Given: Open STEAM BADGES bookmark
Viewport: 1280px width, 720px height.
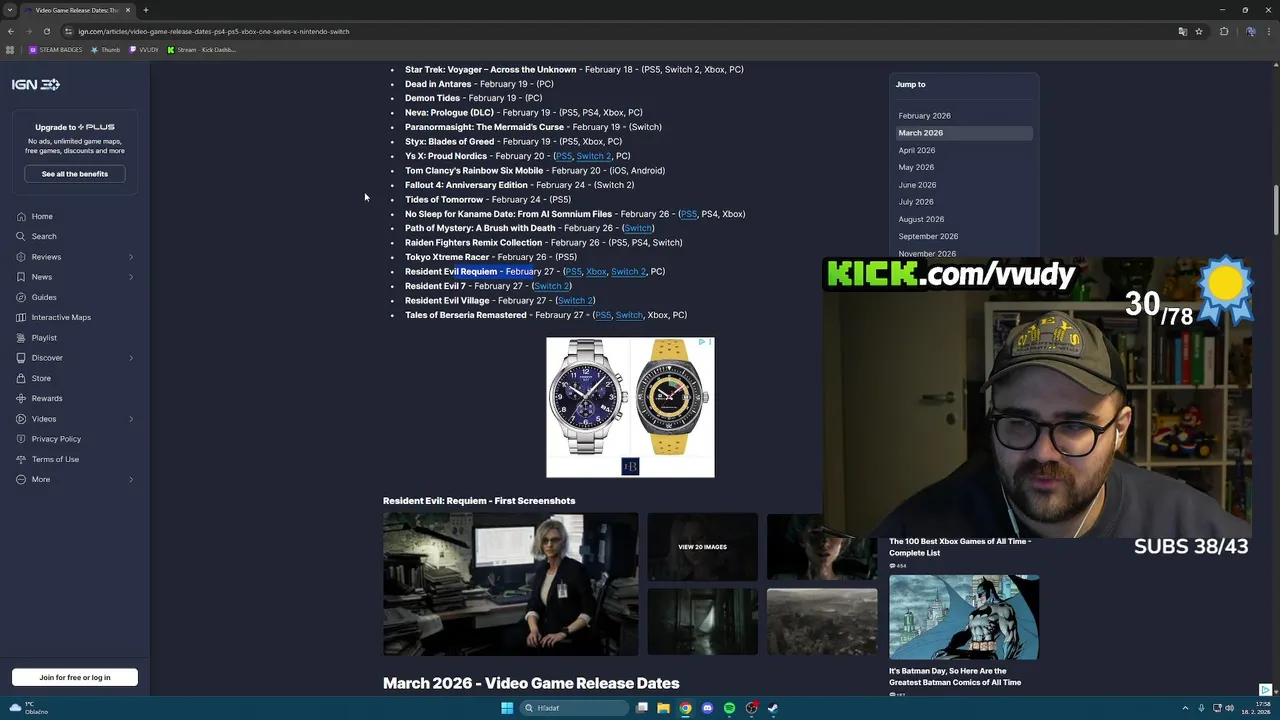Looking at the screenshot, I should click(56, 50).
